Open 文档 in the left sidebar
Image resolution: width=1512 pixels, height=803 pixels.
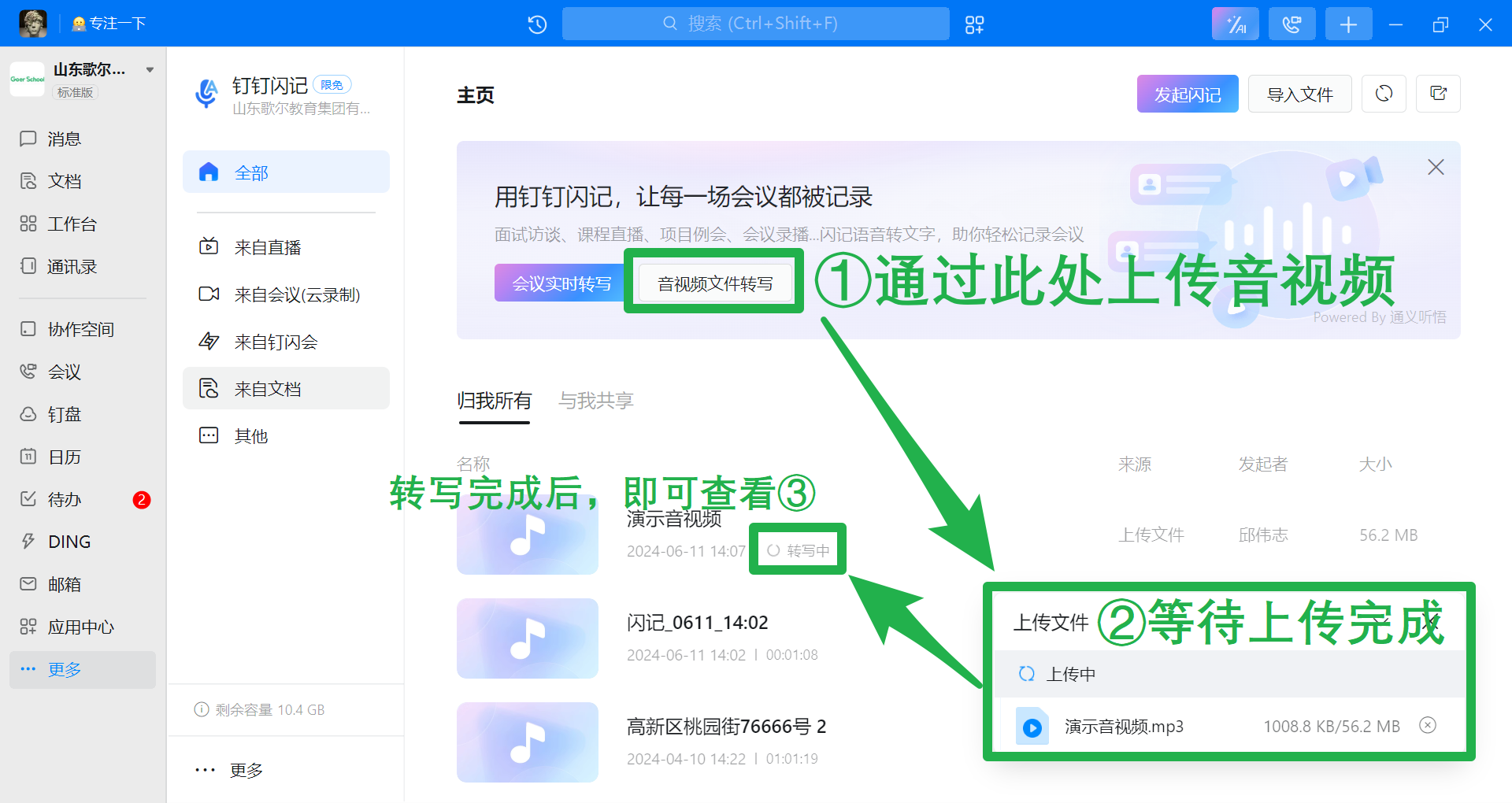pyautogui.click(x=83, y=182)
